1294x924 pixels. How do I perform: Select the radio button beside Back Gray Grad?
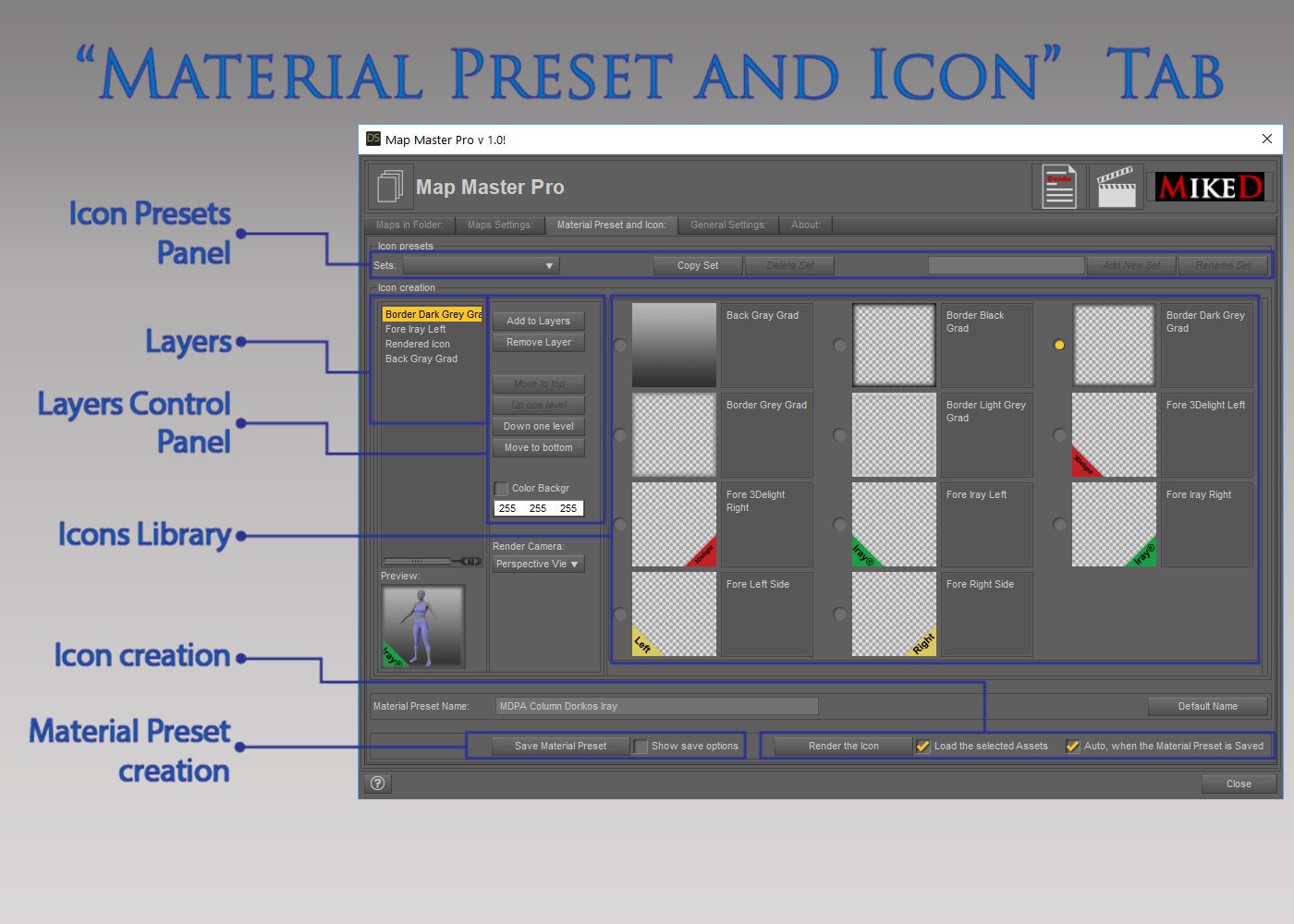click(x=619, y=345)
